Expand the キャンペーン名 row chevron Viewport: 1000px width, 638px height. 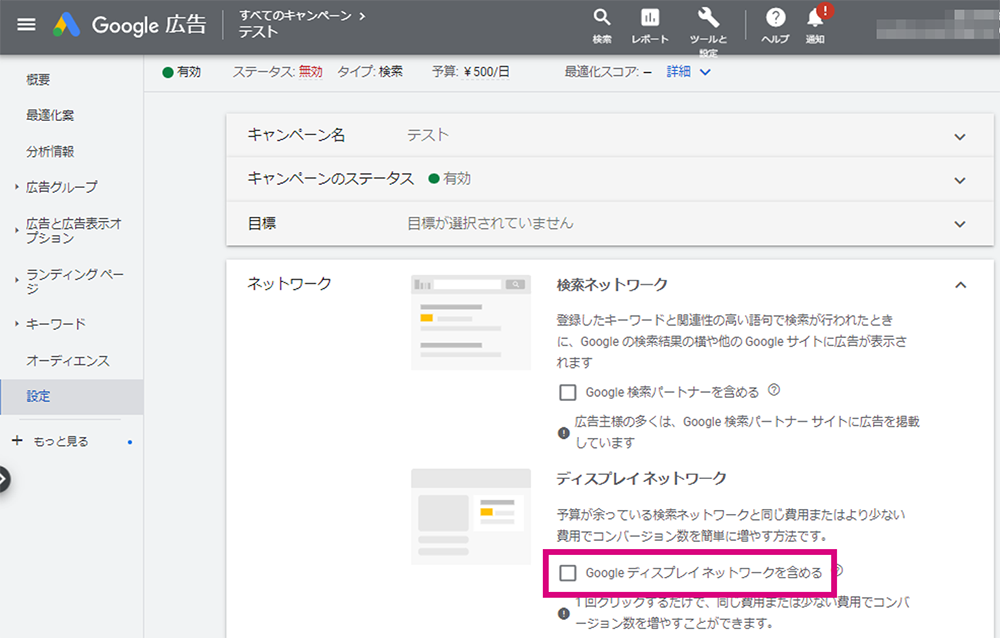click(x=960, y=137)
